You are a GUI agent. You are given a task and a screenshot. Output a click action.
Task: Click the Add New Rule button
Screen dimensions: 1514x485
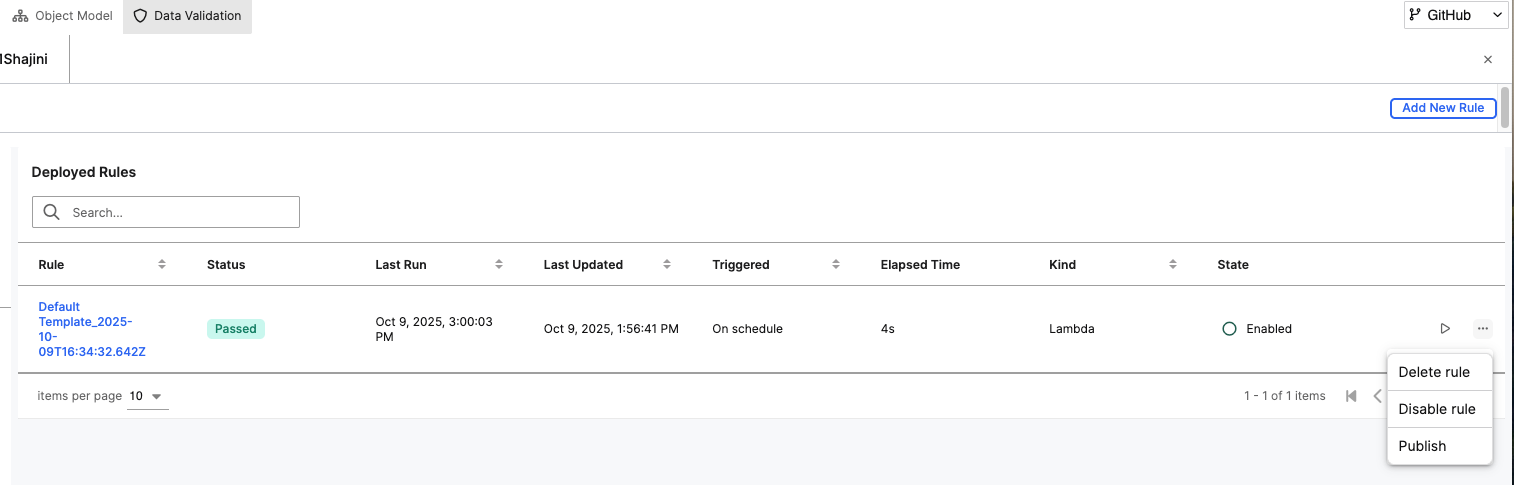click(x=1442, y=108)
